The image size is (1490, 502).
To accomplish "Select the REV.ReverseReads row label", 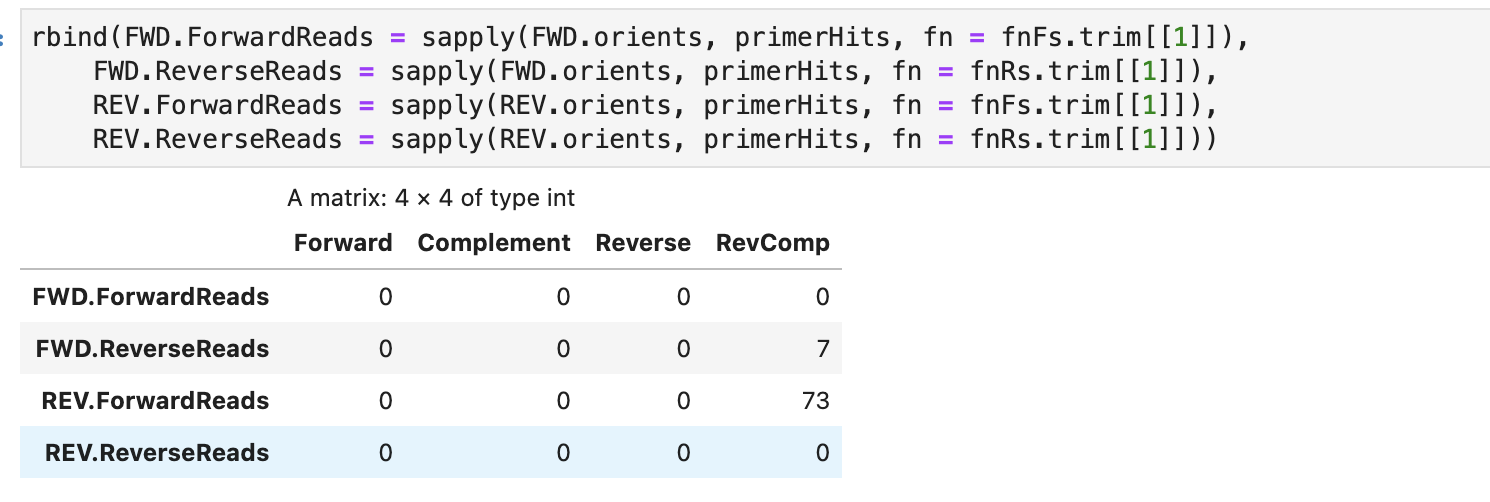I will [157, 453].
